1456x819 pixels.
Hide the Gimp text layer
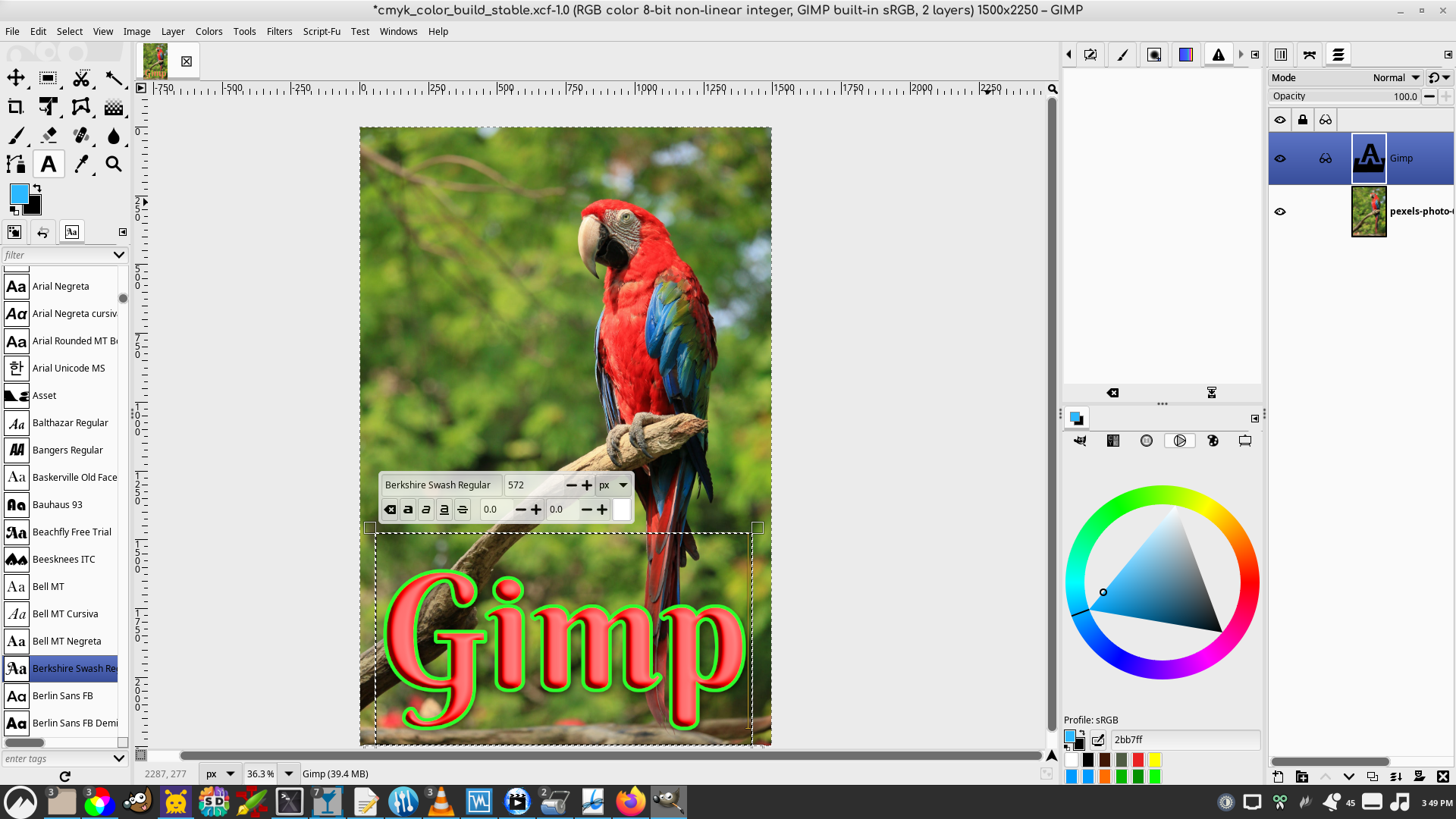click(1280, 158)
